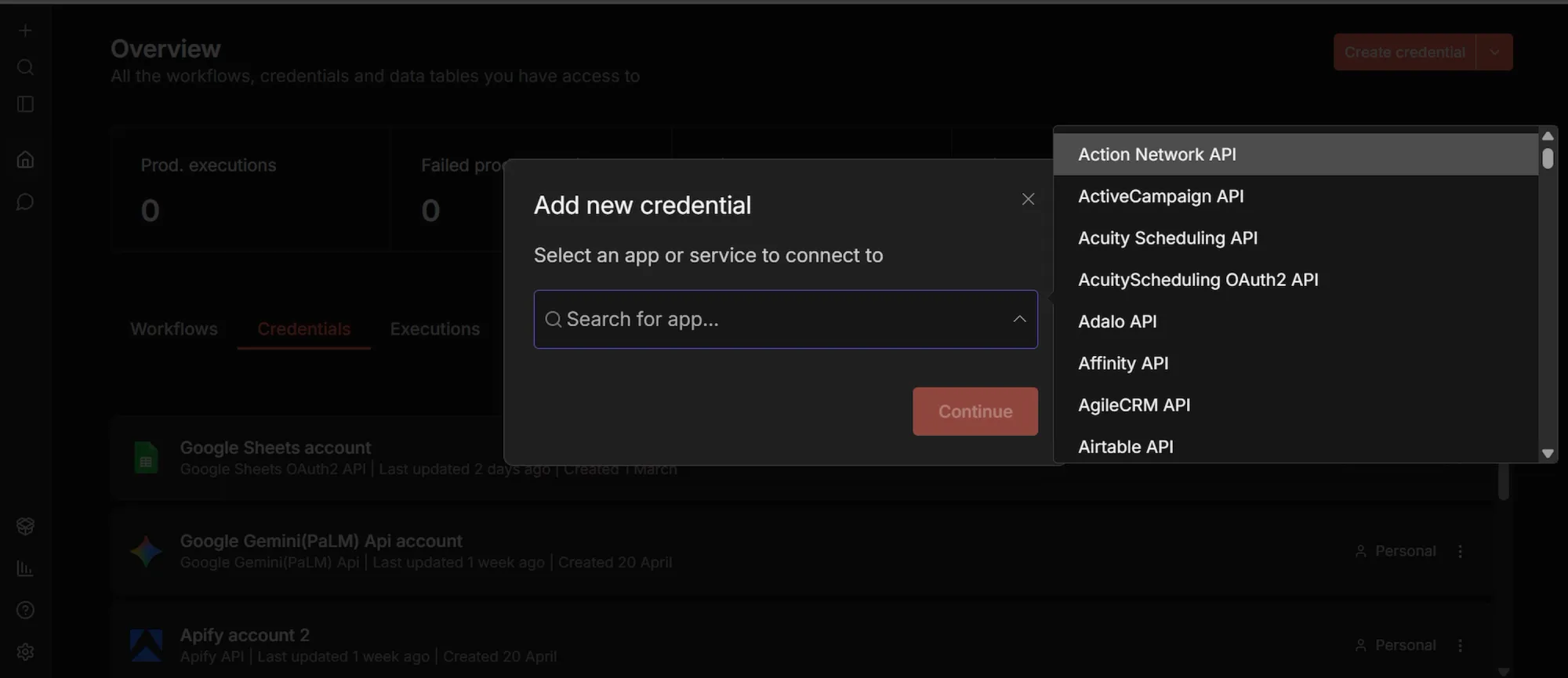Viewport: 1568px width, 678px height.
Task: Switch to the Workflows tab
Action: click(174, 329)
